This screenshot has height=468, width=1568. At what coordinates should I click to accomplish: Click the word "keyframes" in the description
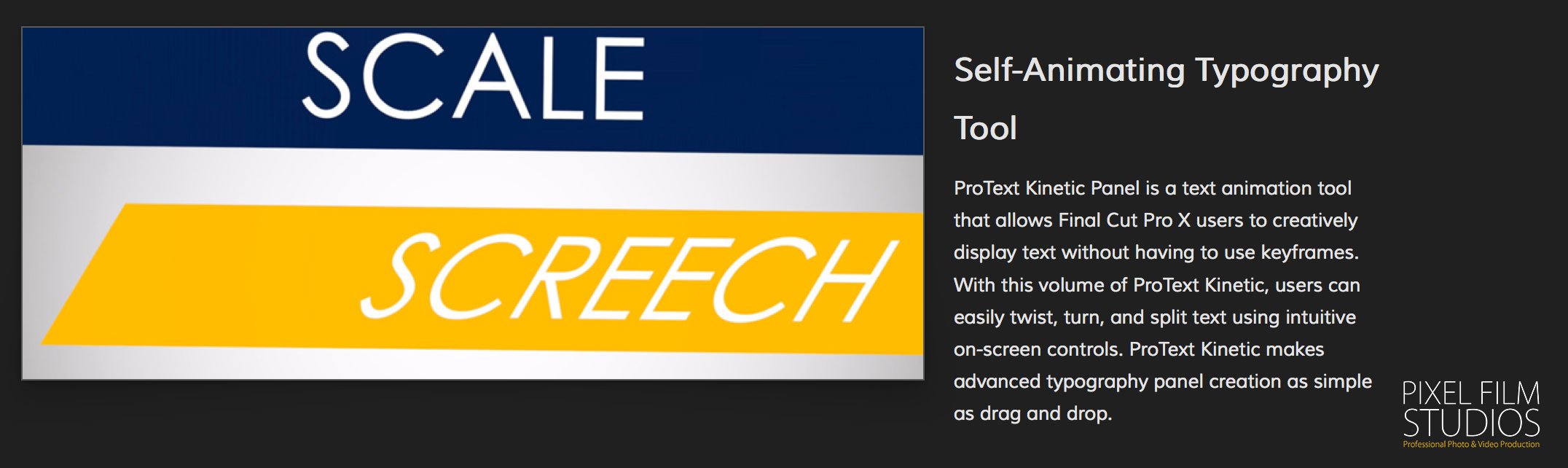coord(1308,252)
